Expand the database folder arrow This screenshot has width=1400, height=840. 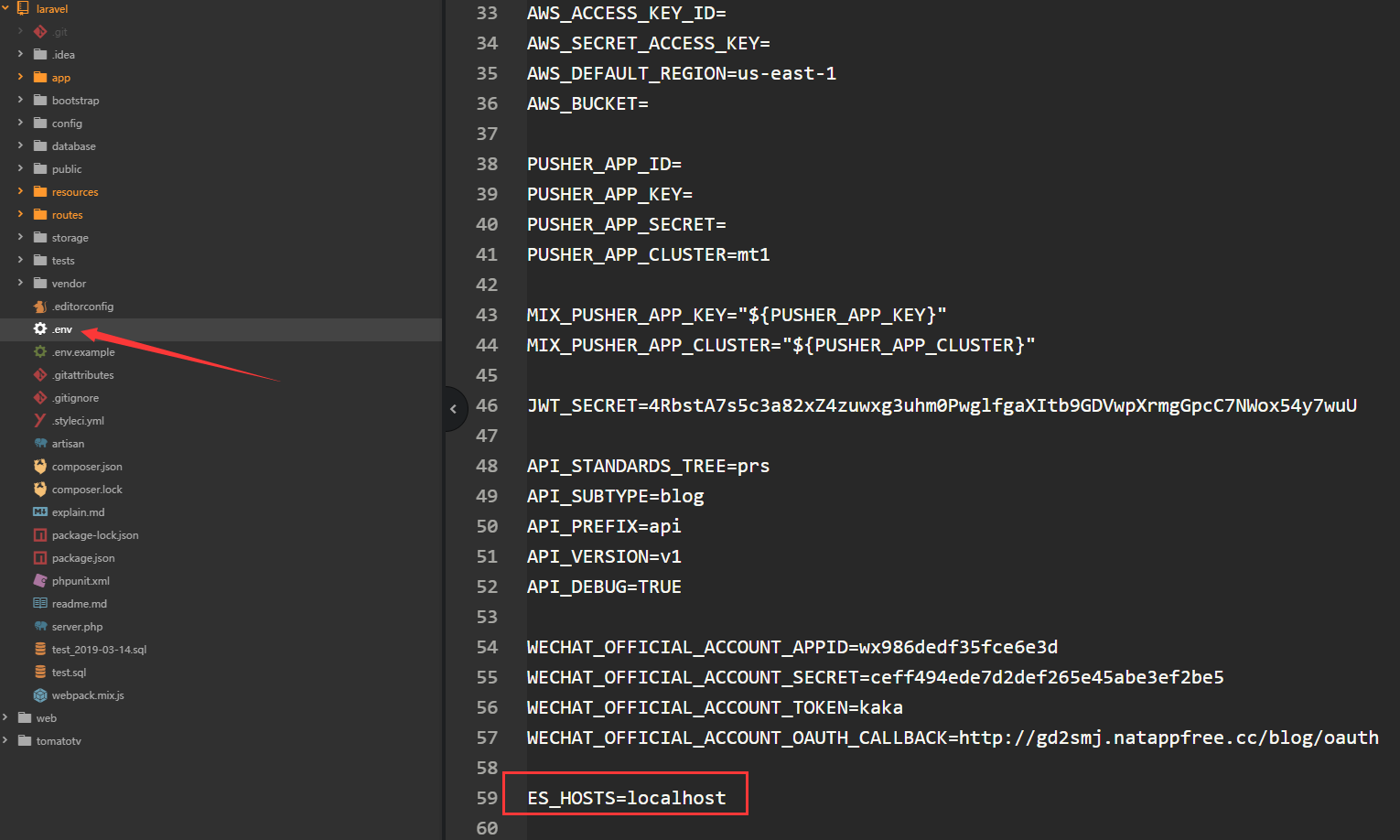(21, 145)
